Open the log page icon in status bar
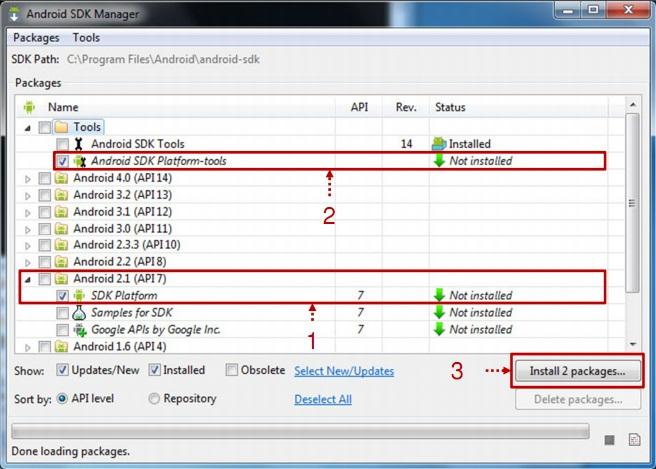Screen dimensions: 656x469 coord(635,440)
